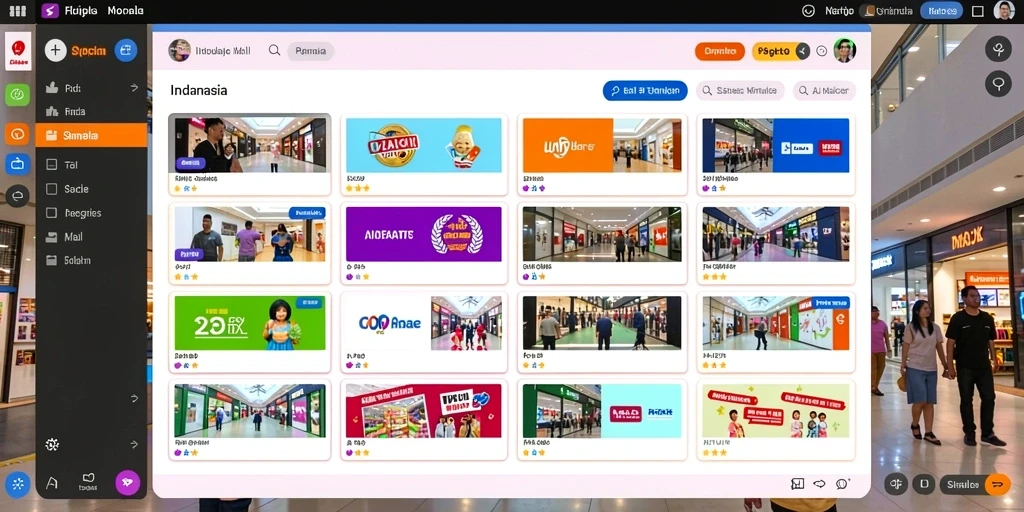
Task: Click the white plus icon in sidebar
Action: point(56,50)
